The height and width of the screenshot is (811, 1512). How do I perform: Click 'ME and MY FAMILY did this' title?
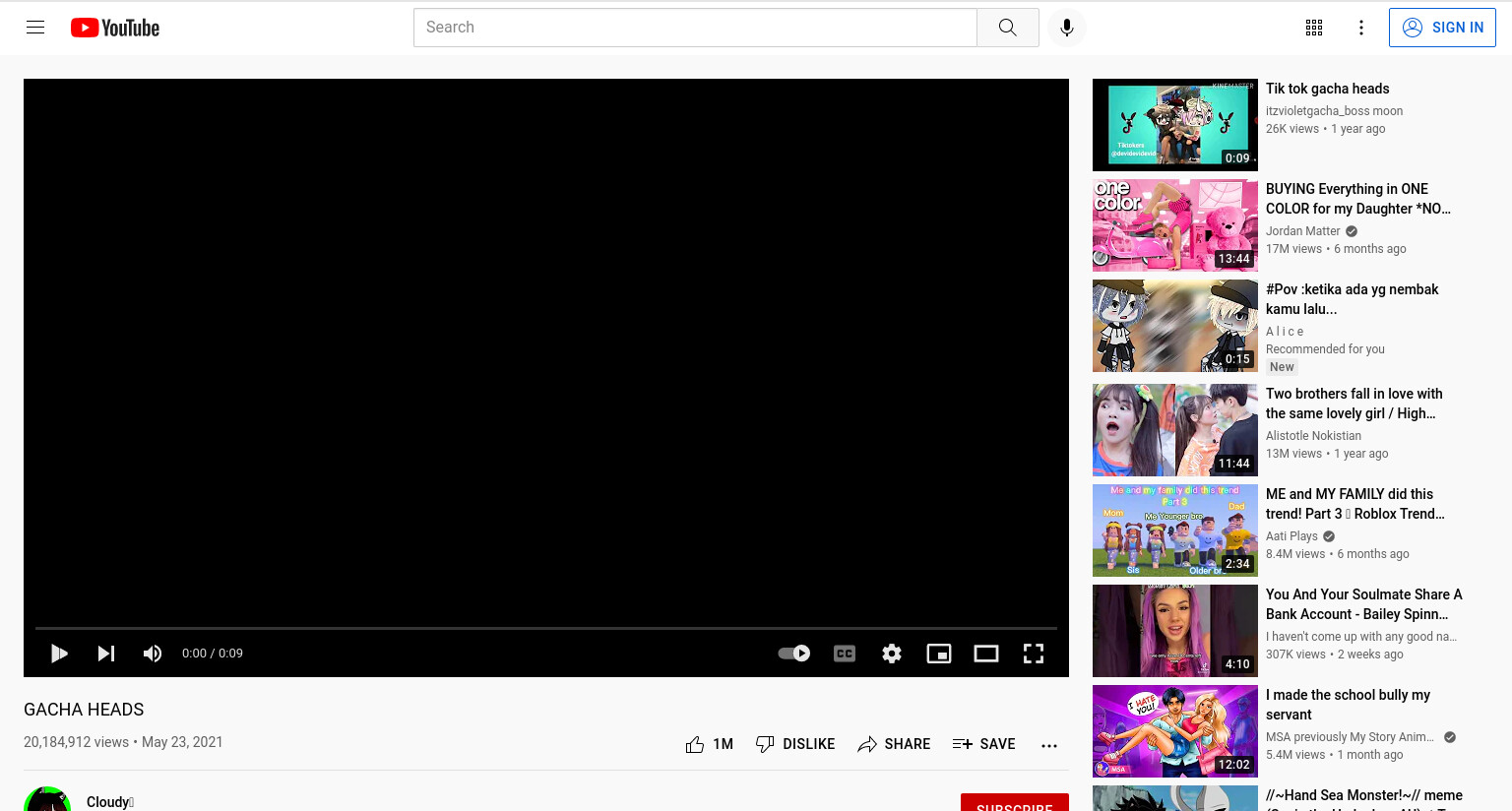tap(1355, 504)
